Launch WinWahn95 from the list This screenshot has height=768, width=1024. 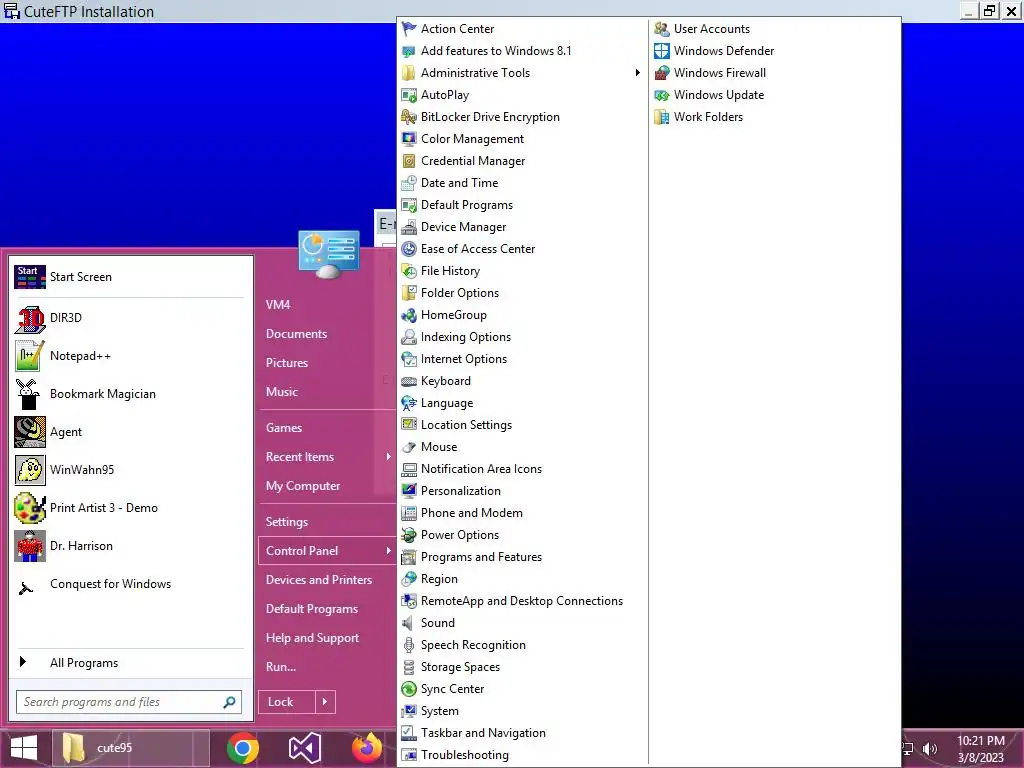(131, 470)
